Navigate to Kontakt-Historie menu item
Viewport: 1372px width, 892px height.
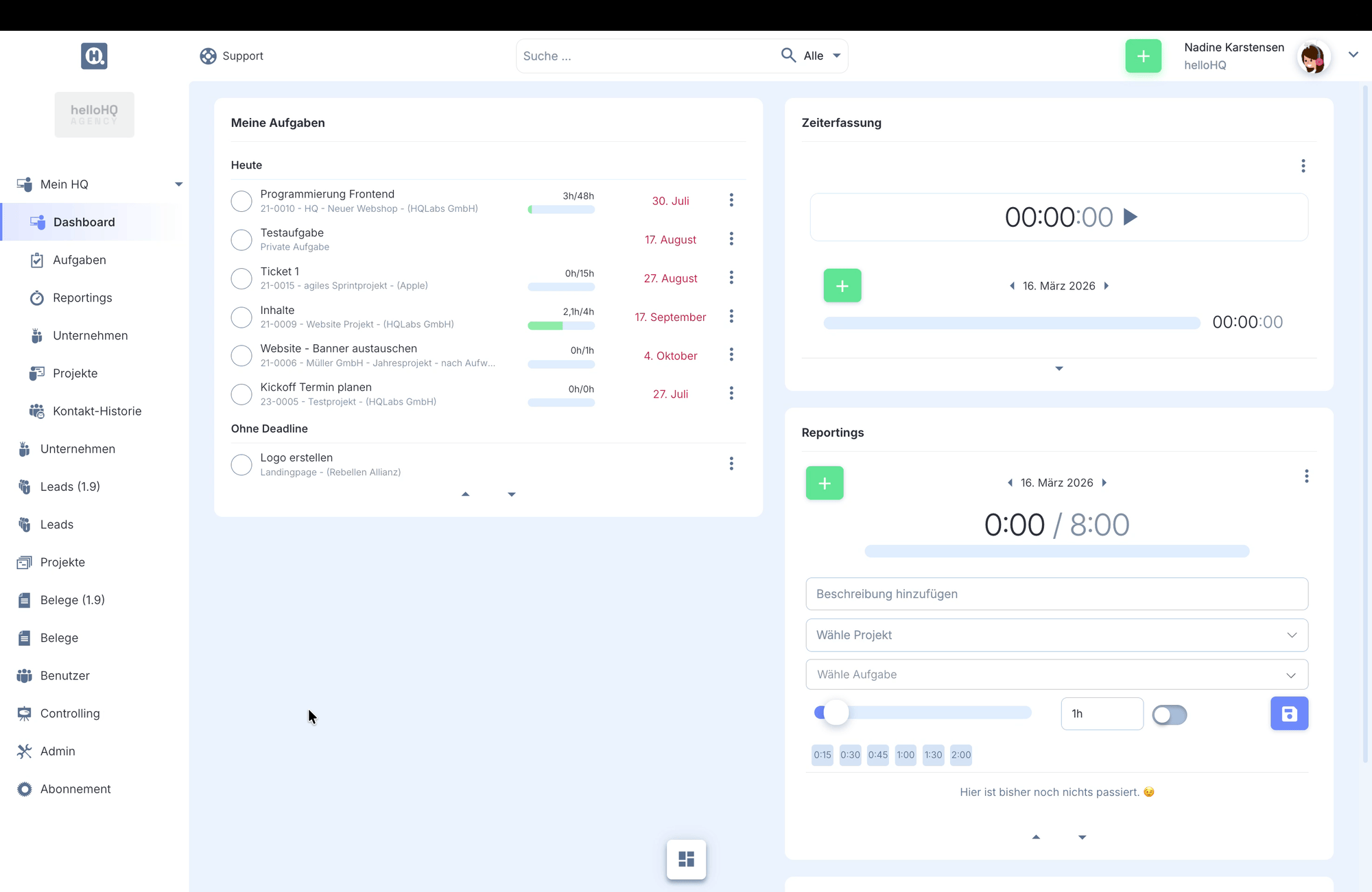tap(97, 411)
